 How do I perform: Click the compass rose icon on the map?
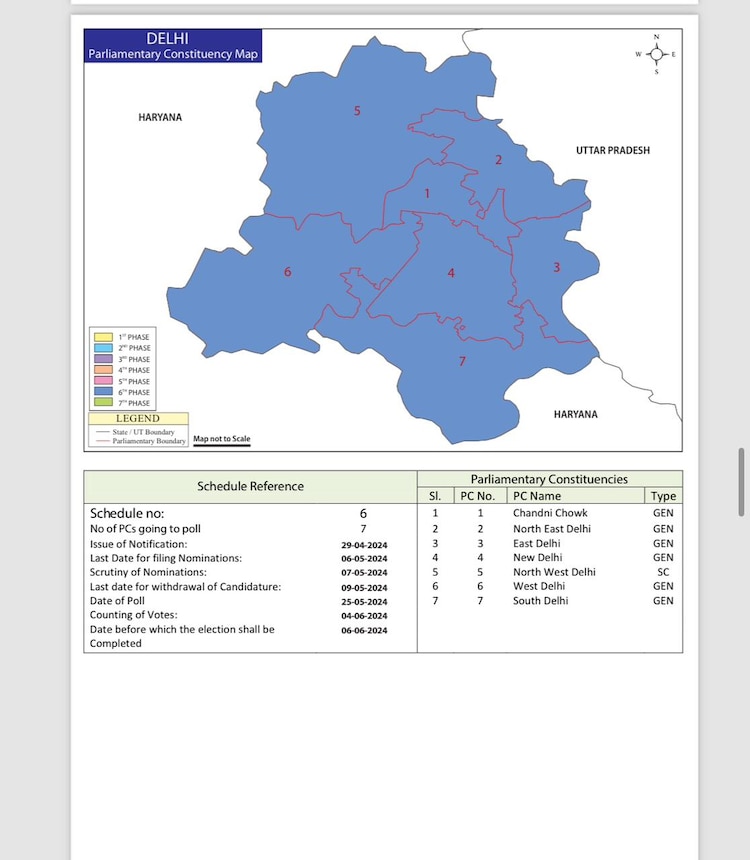click(x=656, y=54)
